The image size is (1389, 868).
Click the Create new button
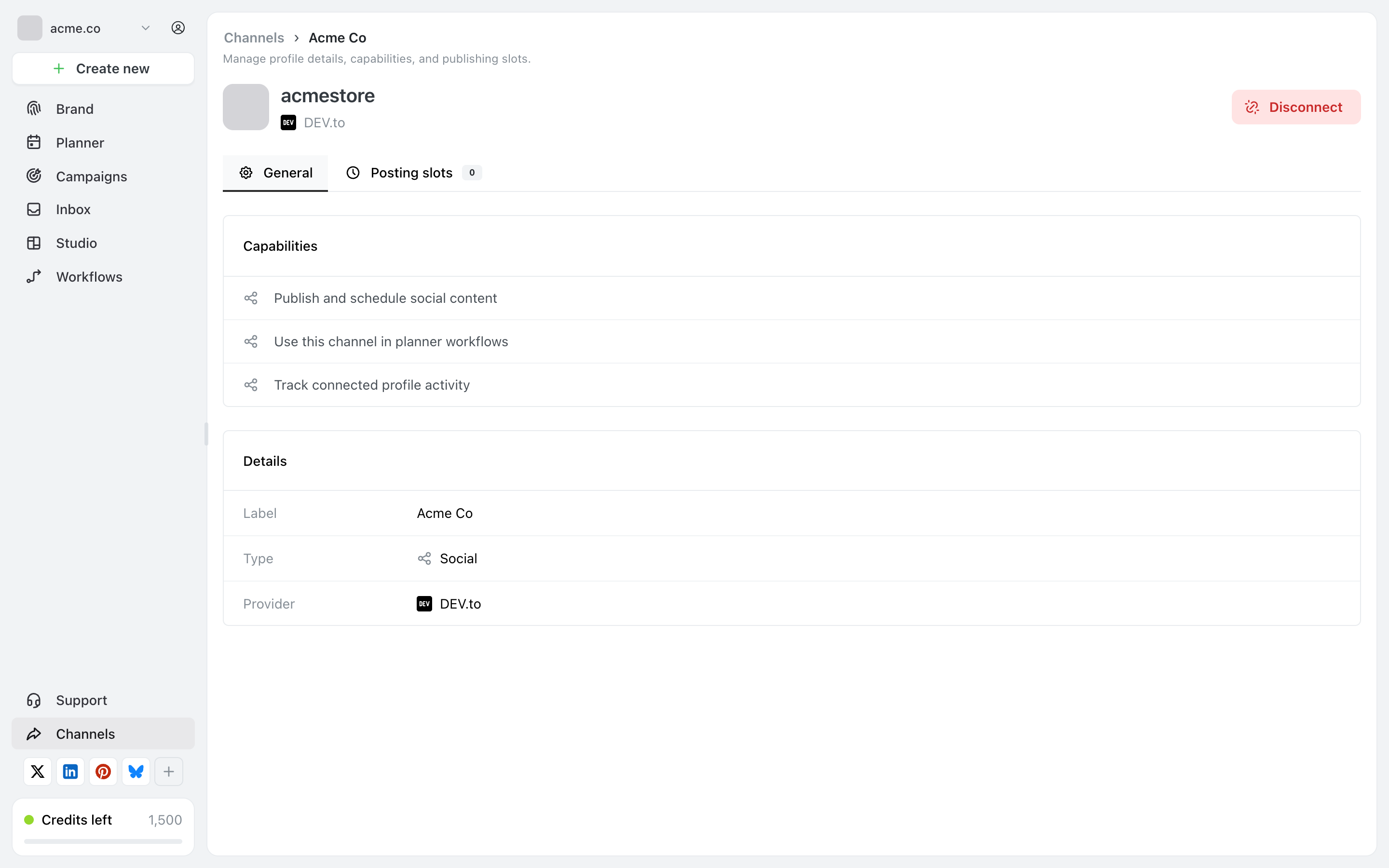pos(103,68)
